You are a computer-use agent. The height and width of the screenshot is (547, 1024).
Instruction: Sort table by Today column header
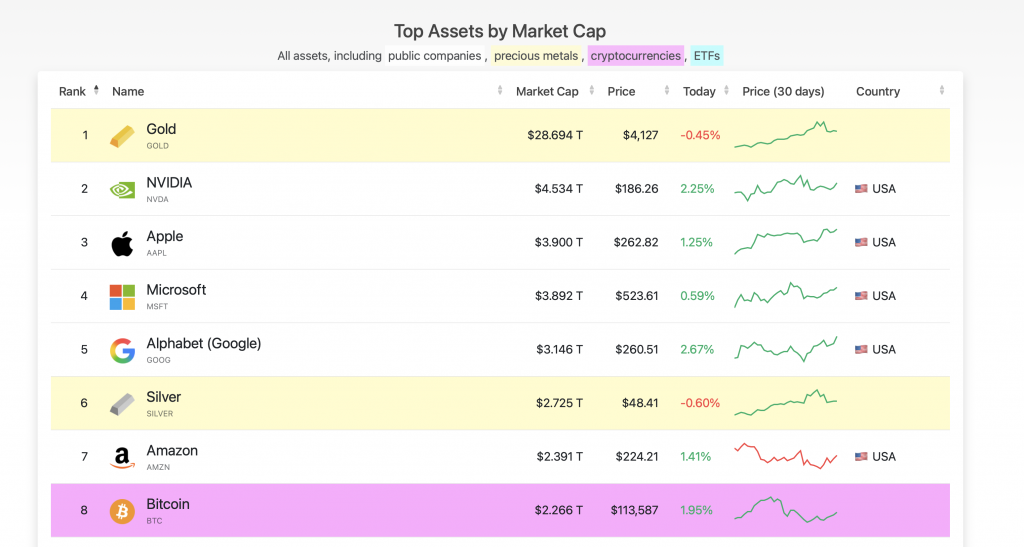tap(699, 91)
